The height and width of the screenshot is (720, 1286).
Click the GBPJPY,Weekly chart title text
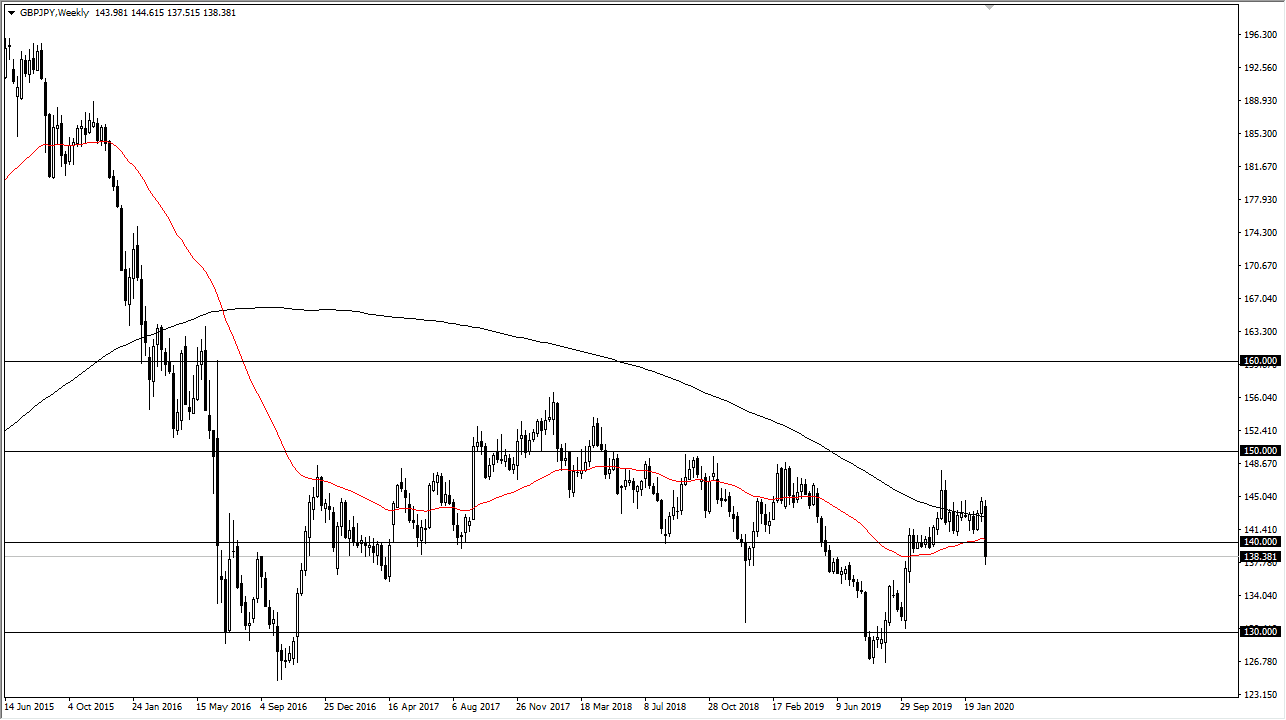pyautogui.click(x=53, y=13)
